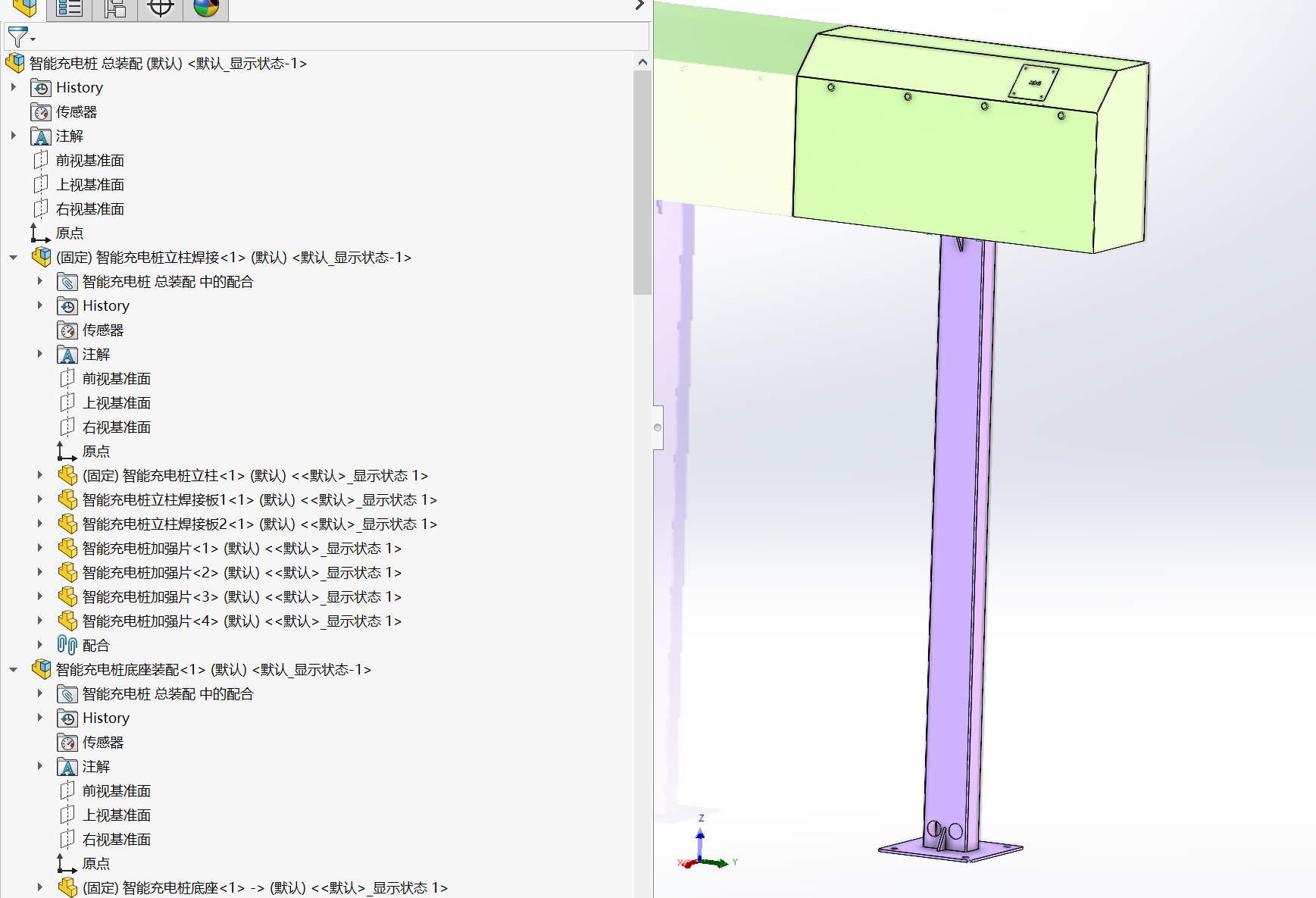The image size is (1316, 898).
Task: Click the 智能充电桩立柱焊接板2<1> part icon
Action: point(67,524)
